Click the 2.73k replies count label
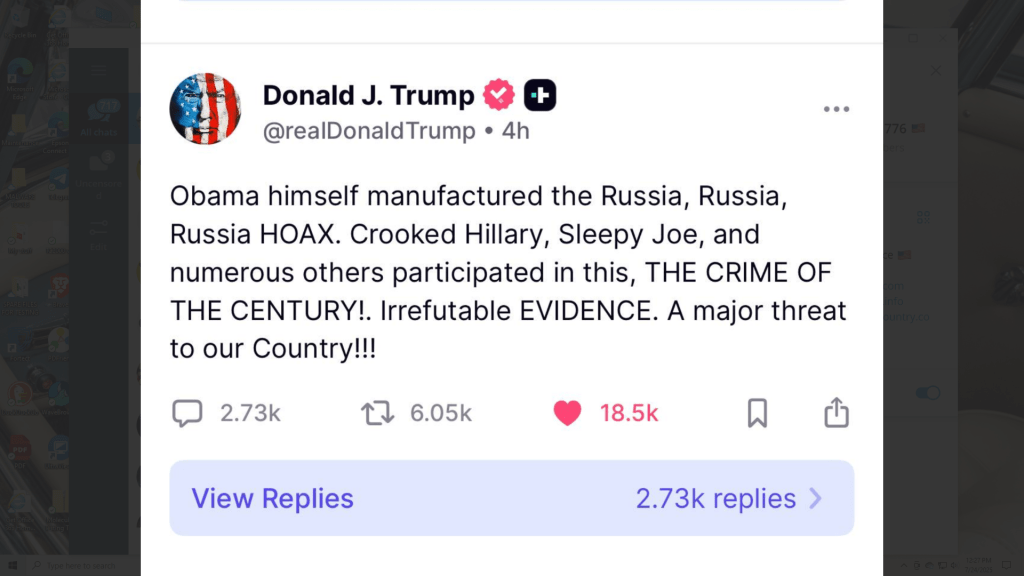The width and height of the screenshot is (1024, 576). click(x=715, y=498)
